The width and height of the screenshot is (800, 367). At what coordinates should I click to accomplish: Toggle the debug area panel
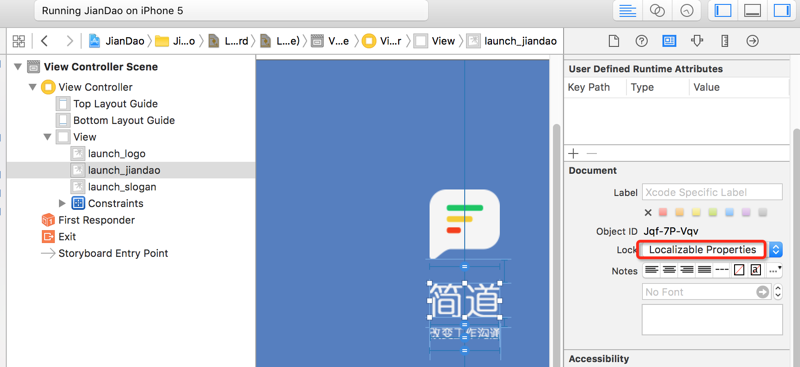coord(753,11)
